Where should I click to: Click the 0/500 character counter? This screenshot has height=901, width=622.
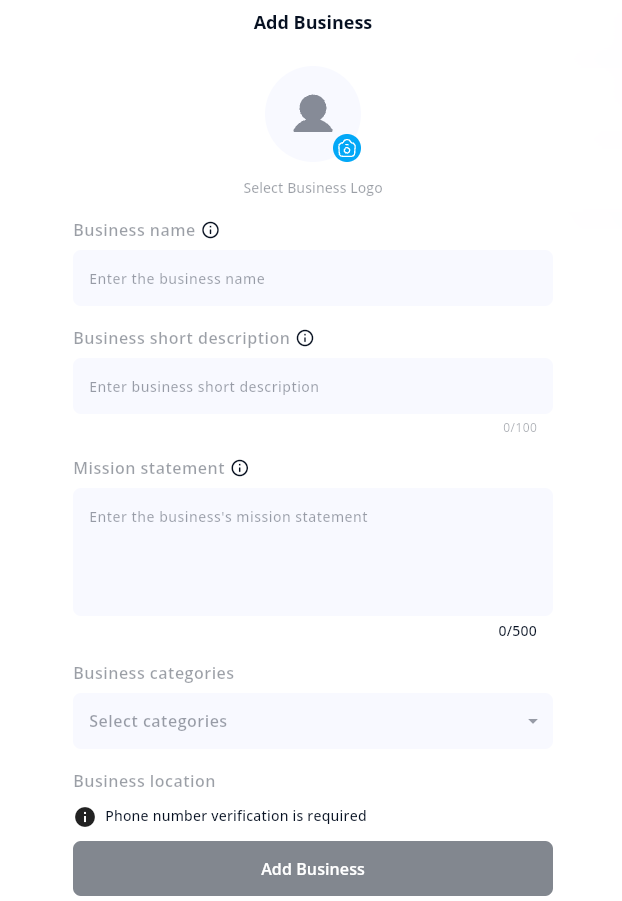(517, 631)
